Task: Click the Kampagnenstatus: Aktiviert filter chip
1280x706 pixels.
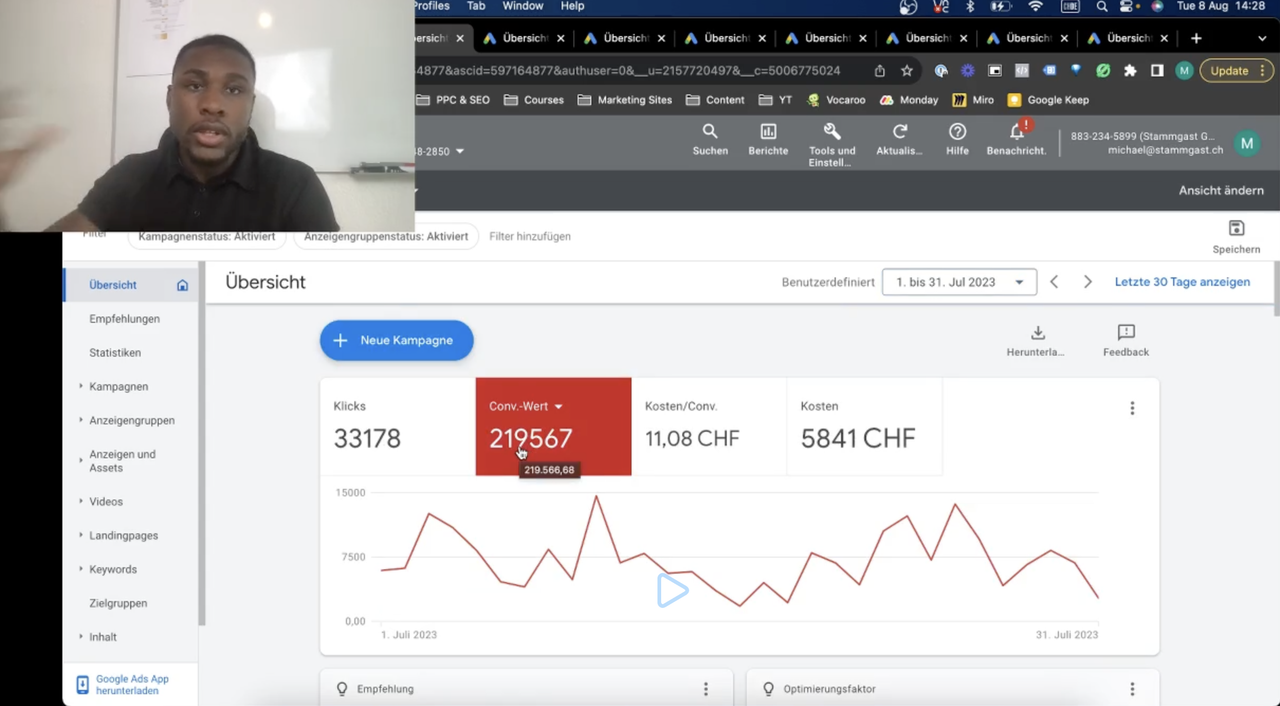Action: [207, 237]
